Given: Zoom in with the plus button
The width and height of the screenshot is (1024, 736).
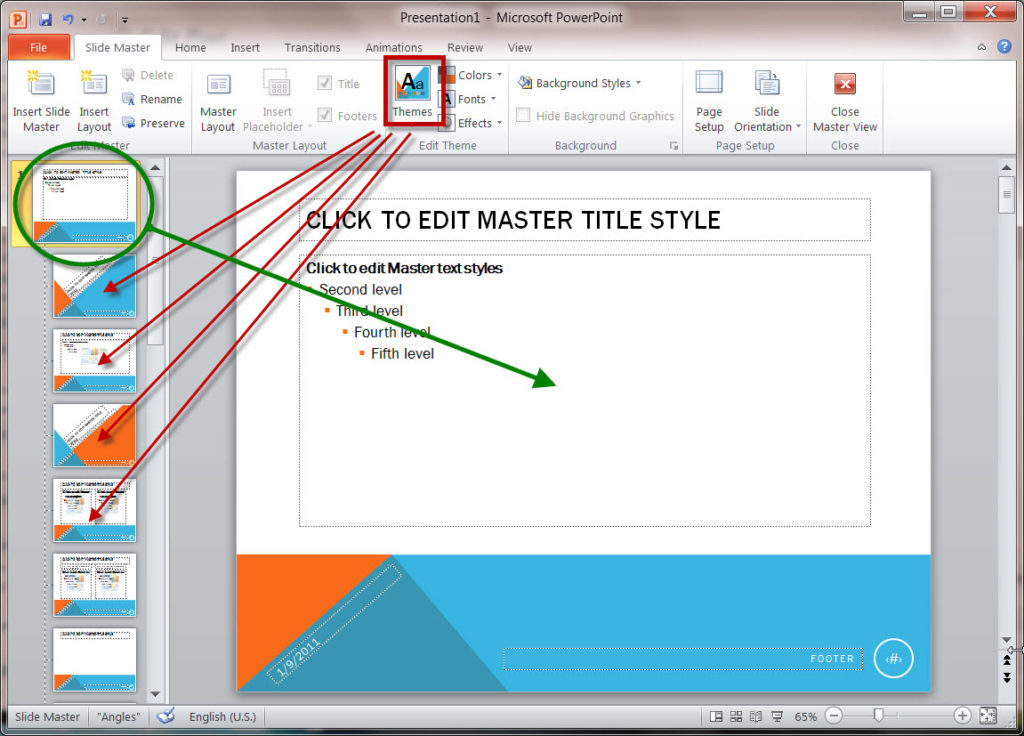Looking at the screenshot, I should pyautogui.click(x=961, y=716).
